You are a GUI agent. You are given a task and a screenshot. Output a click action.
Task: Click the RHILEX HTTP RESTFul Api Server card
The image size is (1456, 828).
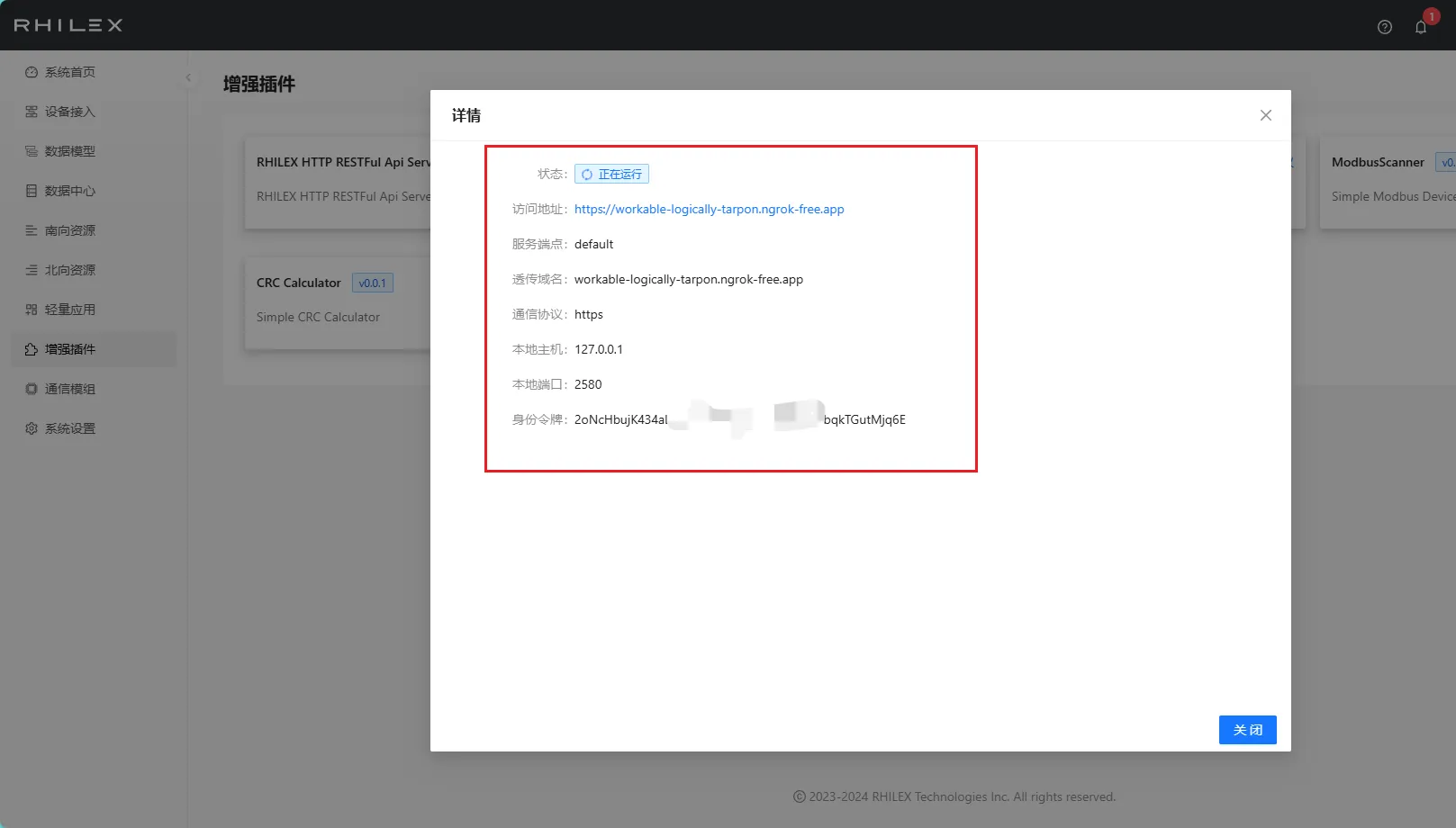tap(338, 184)
